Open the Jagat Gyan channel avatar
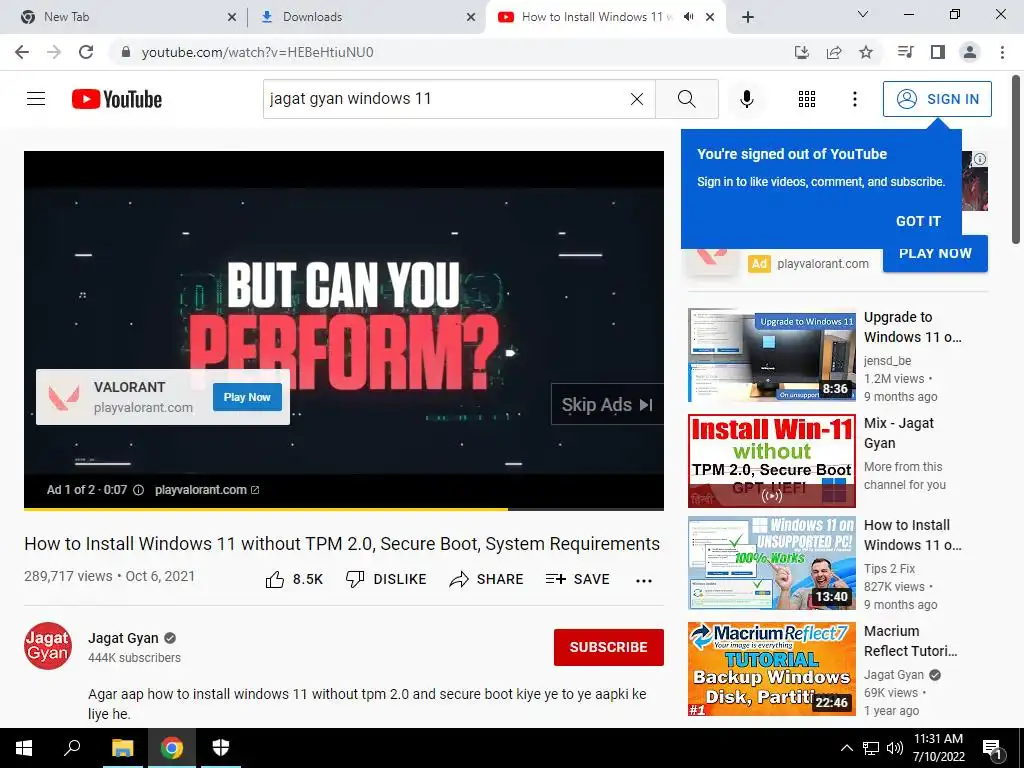The height and width of the screenshot is (768, 1024). coord(48,646)
